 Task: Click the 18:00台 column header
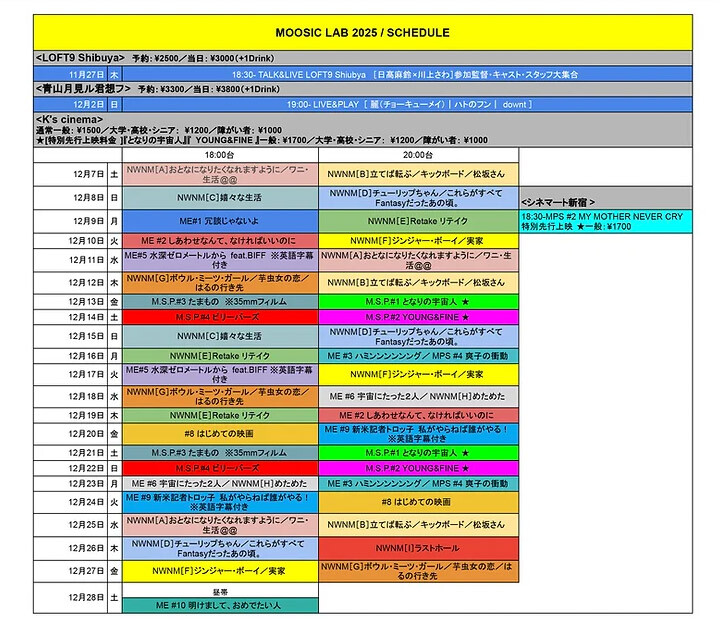tap(220, 155)
